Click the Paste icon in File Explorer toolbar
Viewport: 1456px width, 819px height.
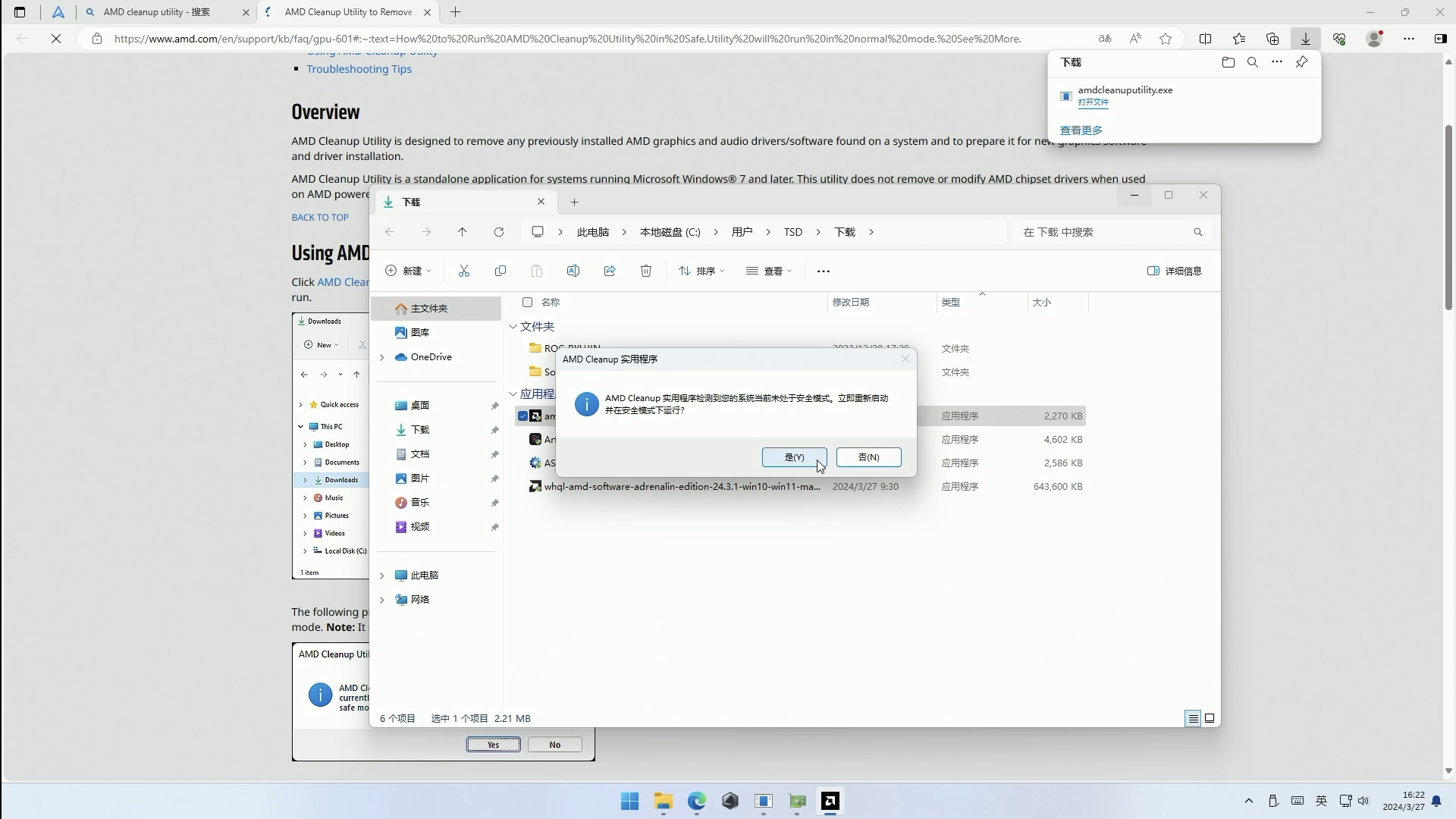pos(537,271)
